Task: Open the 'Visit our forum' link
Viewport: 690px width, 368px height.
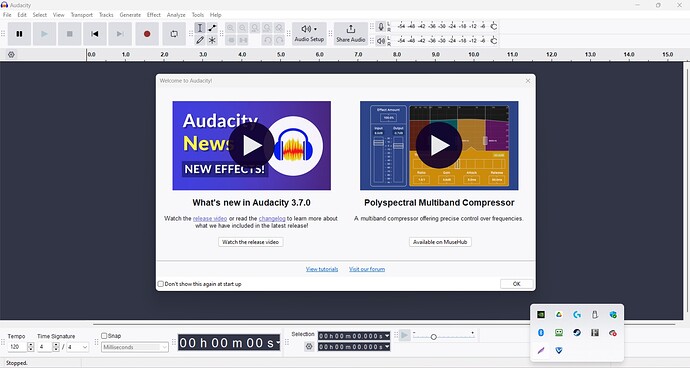Action: tap(367, 269)
